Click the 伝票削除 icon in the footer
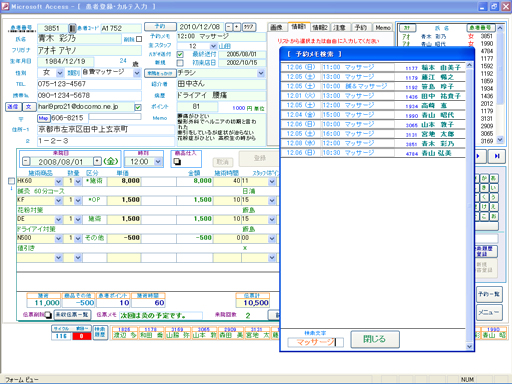 pyautogui.click(x=48, y=315)
